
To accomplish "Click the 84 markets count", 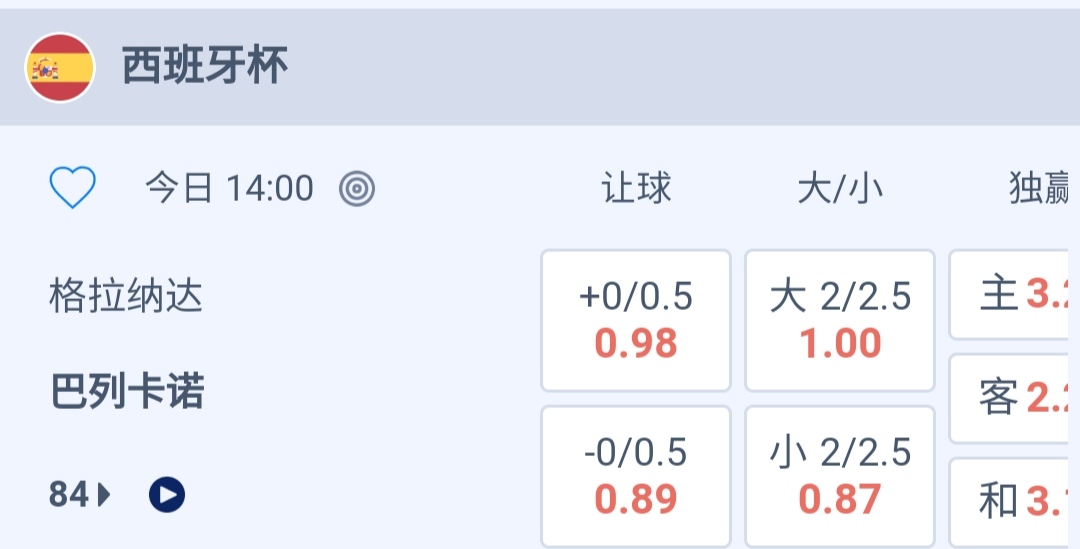I will (x=69, y=494).
